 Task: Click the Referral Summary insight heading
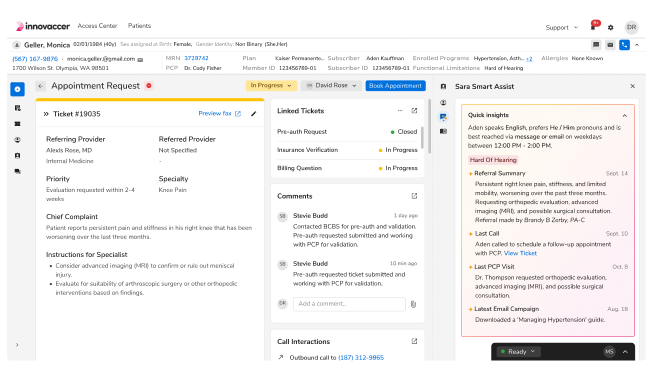point(500,173)
